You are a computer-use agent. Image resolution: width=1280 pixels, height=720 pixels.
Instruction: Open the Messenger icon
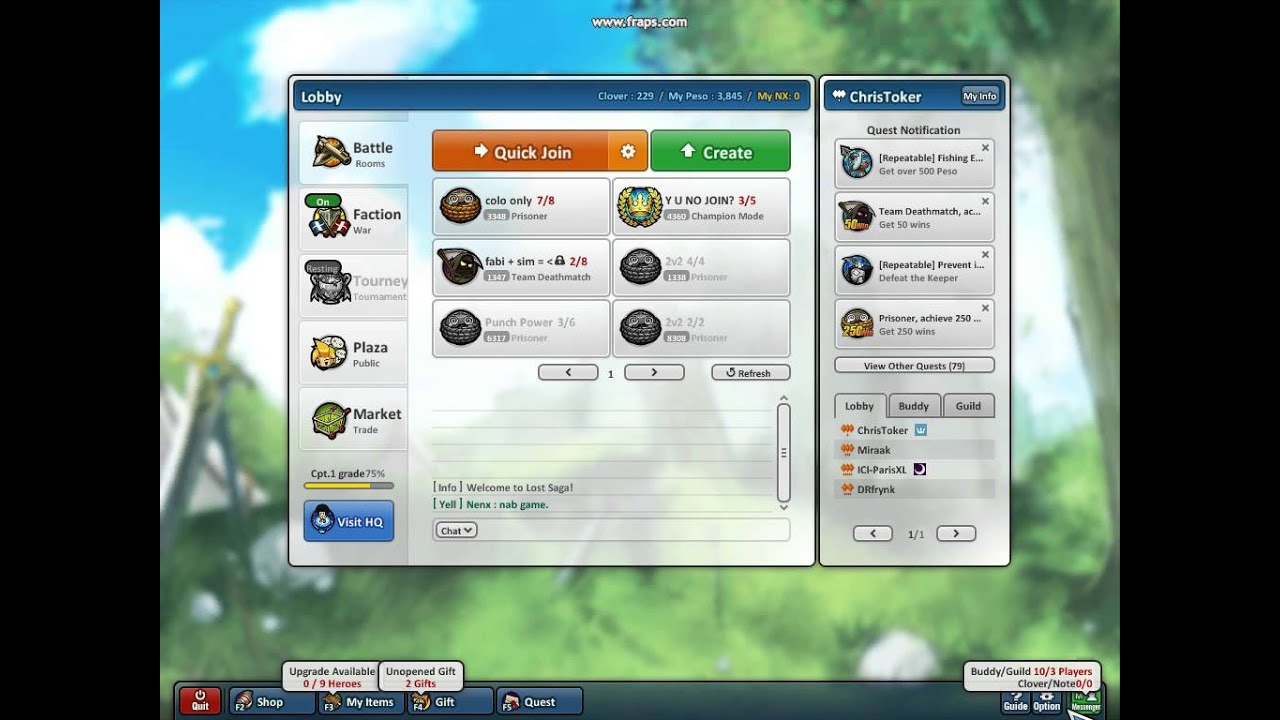tap(1085, 700)
